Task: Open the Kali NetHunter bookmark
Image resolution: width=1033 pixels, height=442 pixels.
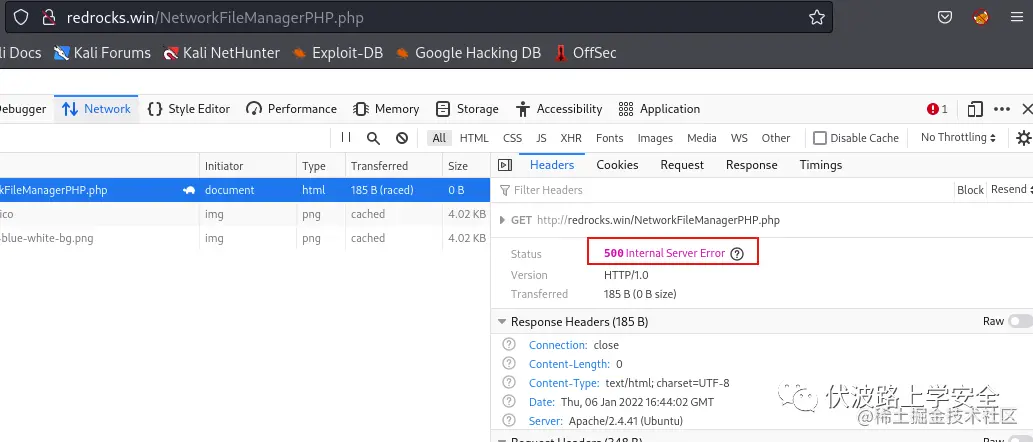Action: (221, 53)
